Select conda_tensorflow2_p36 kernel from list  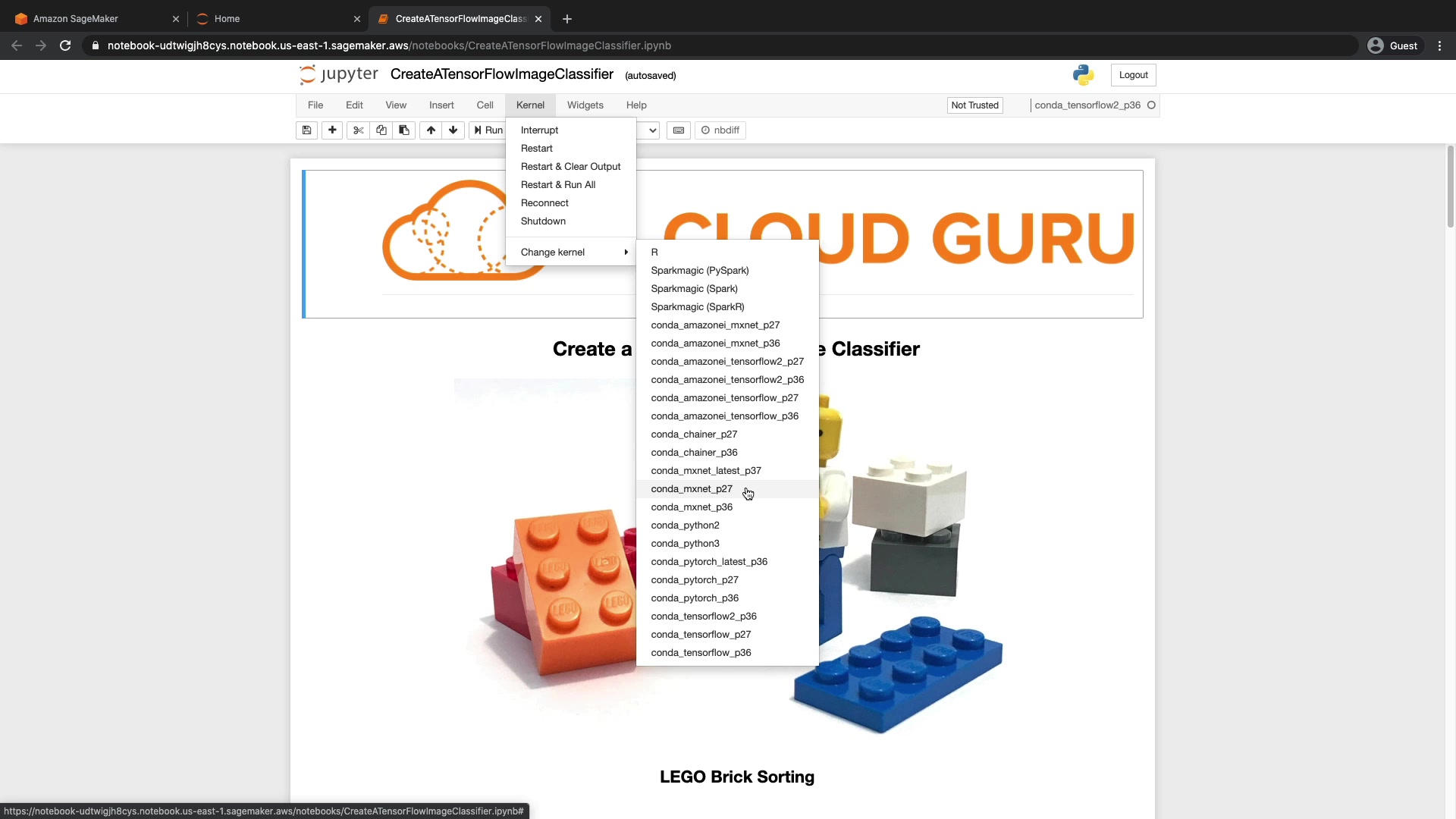704,617
